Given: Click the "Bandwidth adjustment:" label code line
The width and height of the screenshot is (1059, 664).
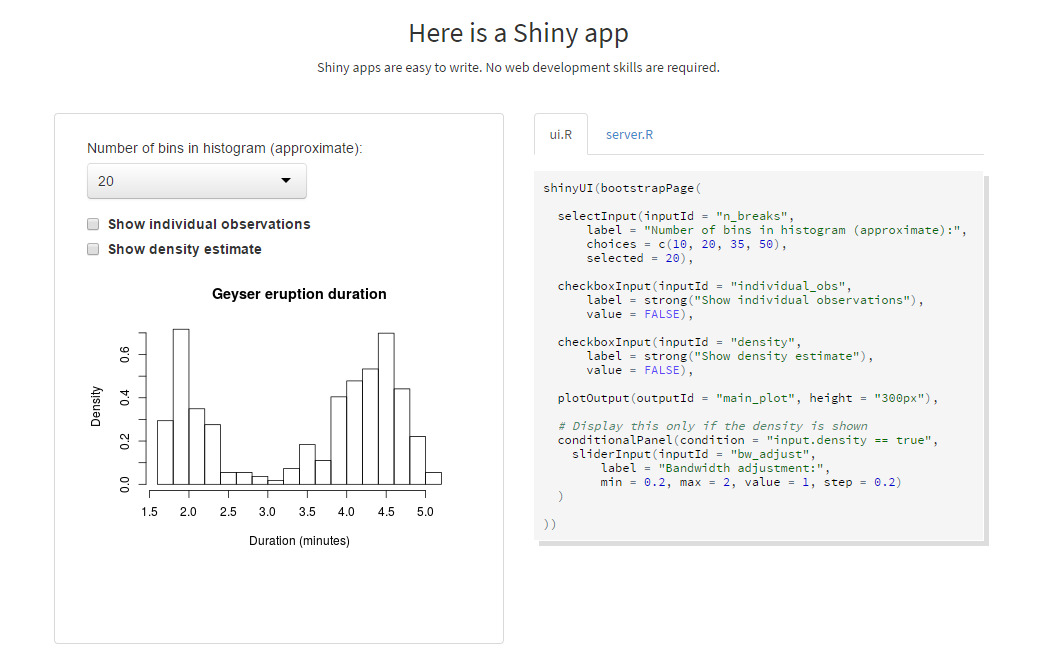Looking at the screenshot, I should pos(715,468).
